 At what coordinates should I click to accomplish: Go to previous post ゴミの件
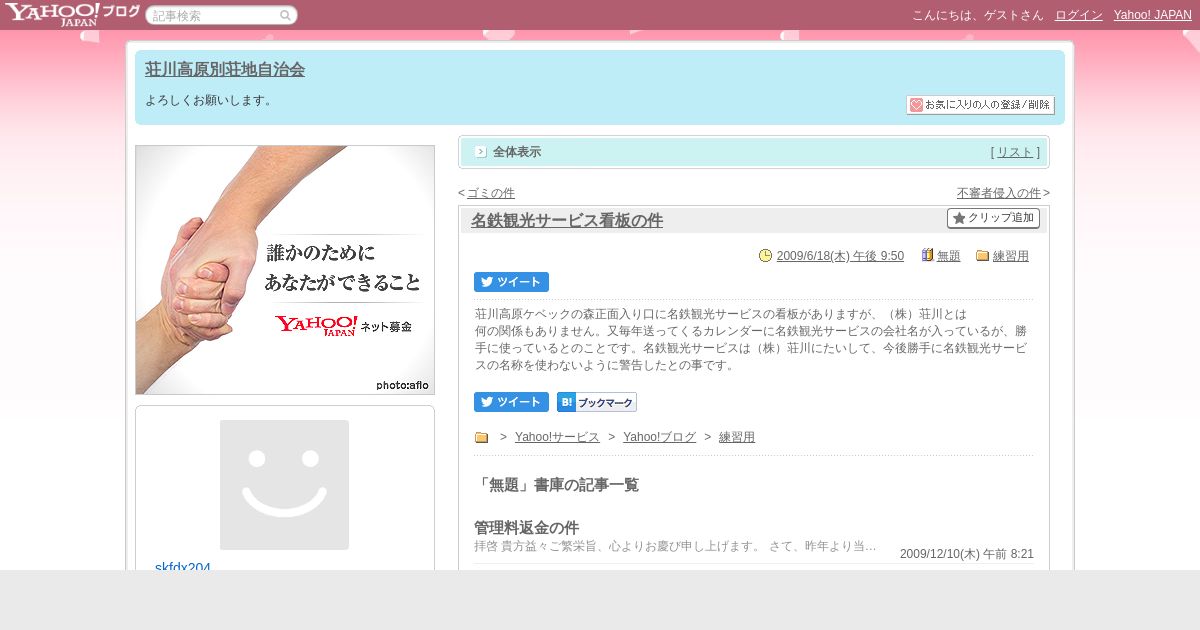point(491,193)
